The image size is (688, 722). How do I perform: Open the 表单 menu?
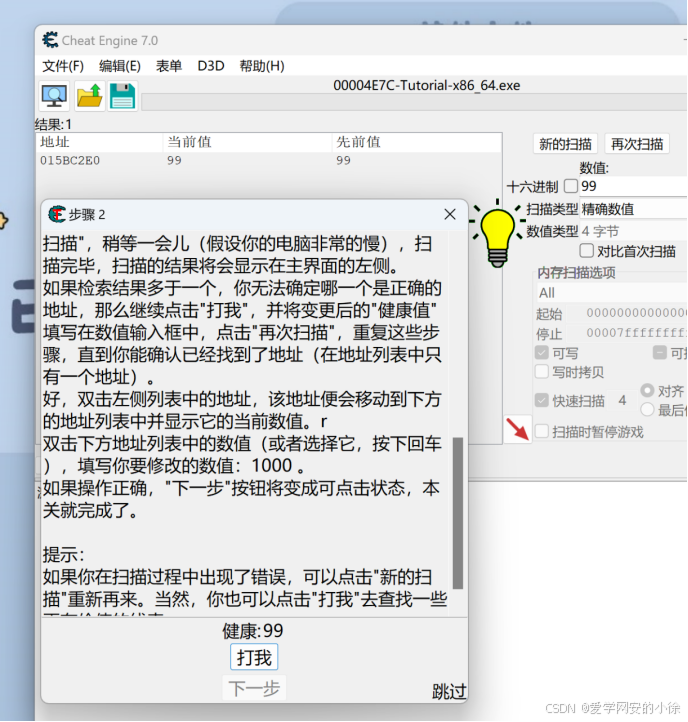click(169, 66)
